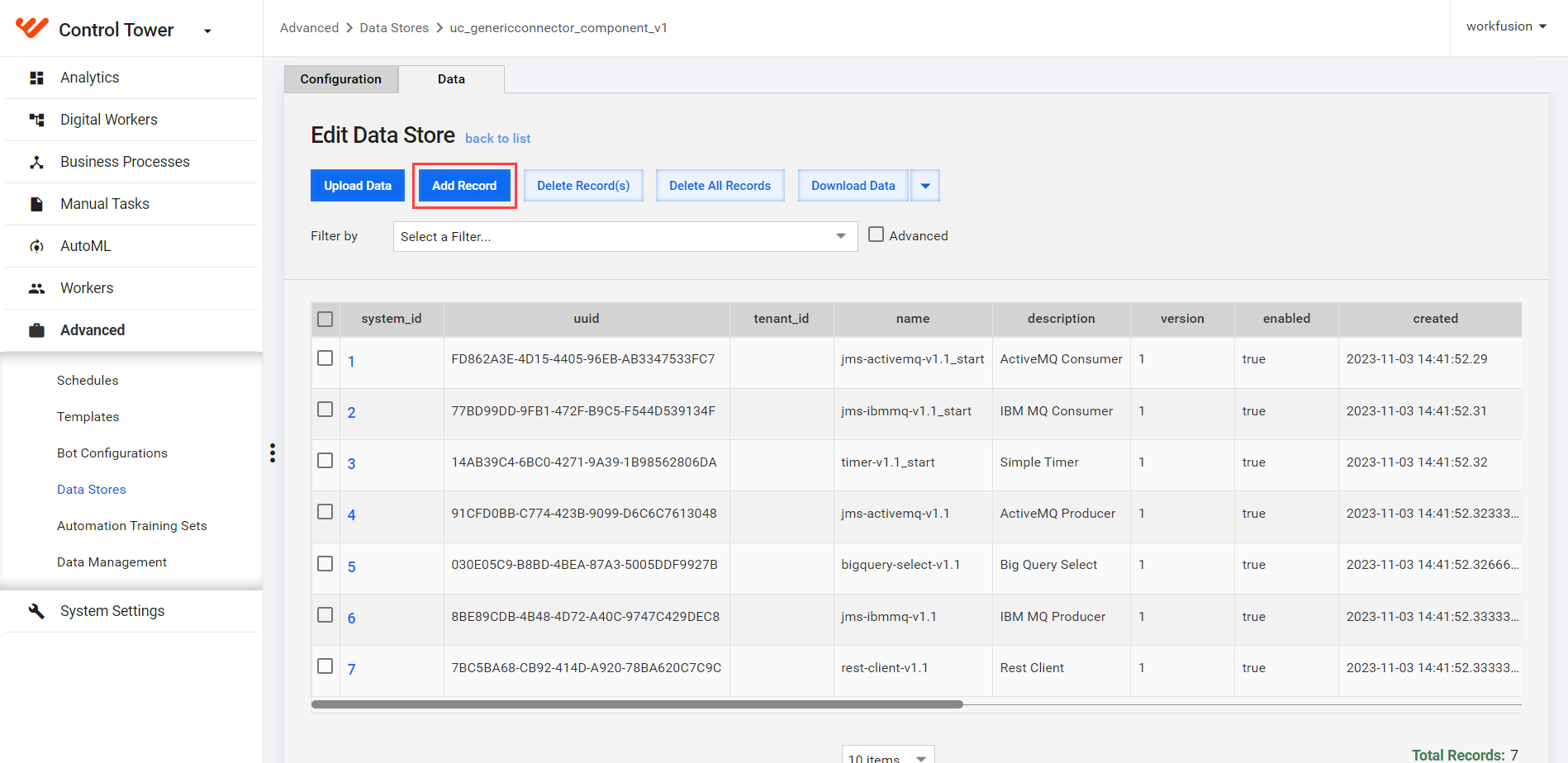Click the Advanced breadcrumb link

coord(310,28)
